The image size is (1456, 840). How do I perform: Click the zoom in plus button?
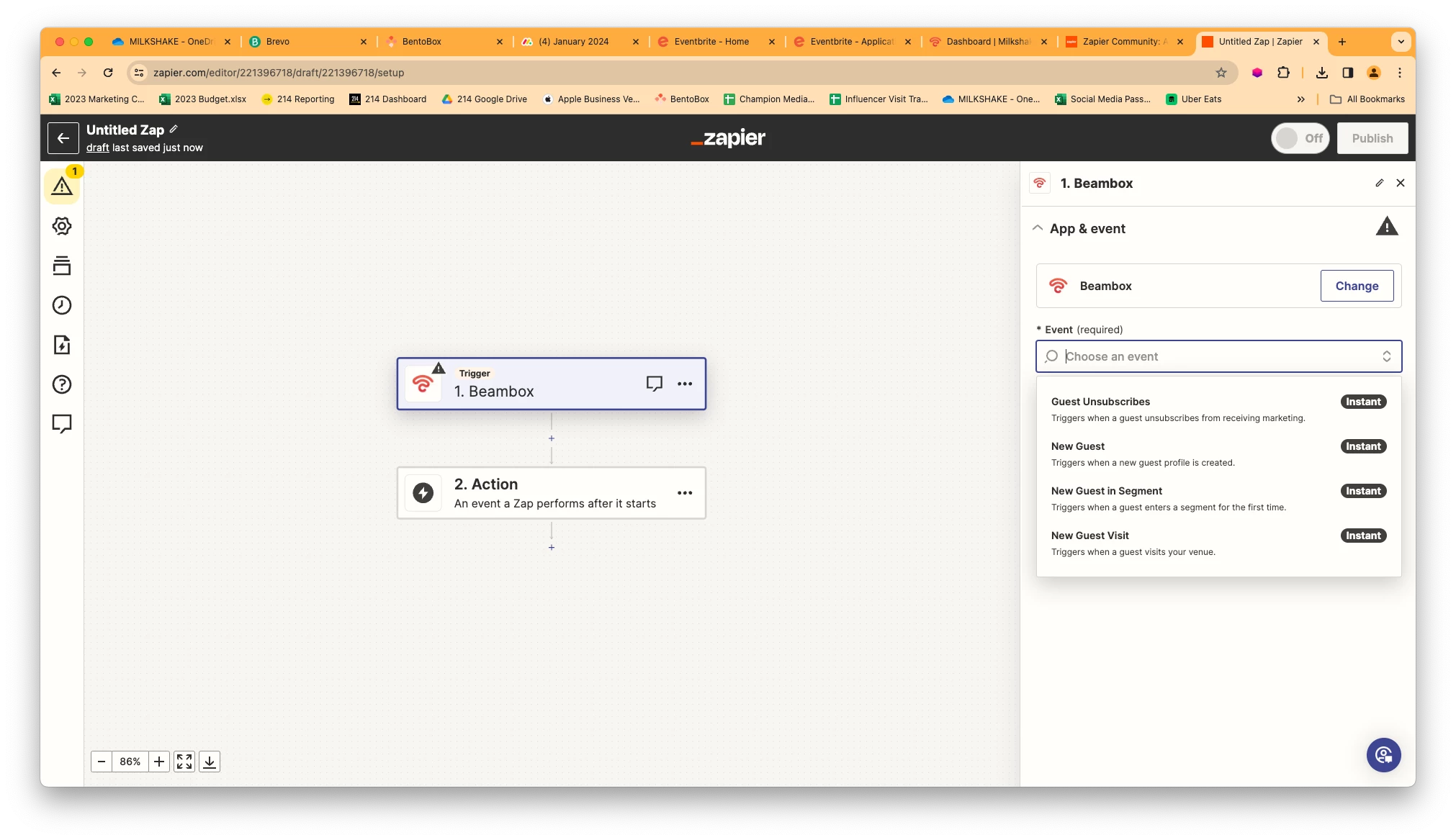tap(159, 762)
